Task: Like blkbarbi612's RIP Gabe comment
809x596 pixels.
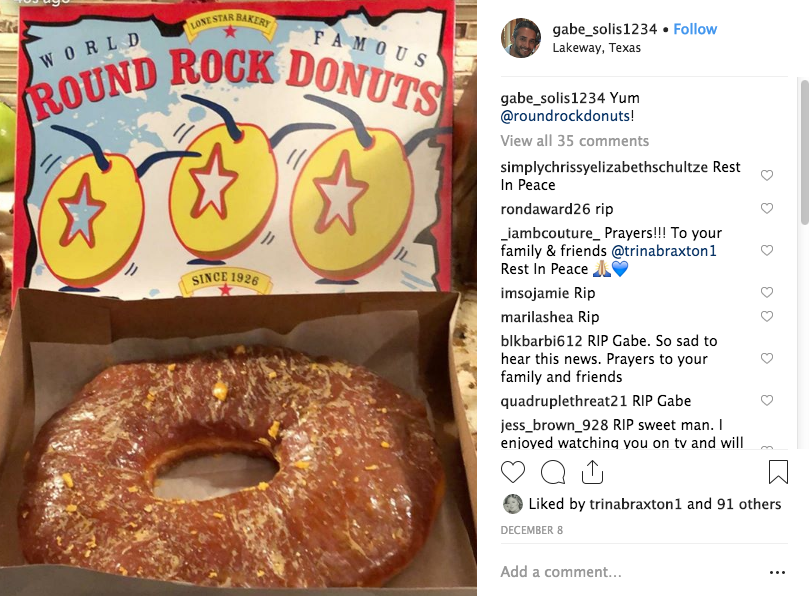Action: coord(767,358)
